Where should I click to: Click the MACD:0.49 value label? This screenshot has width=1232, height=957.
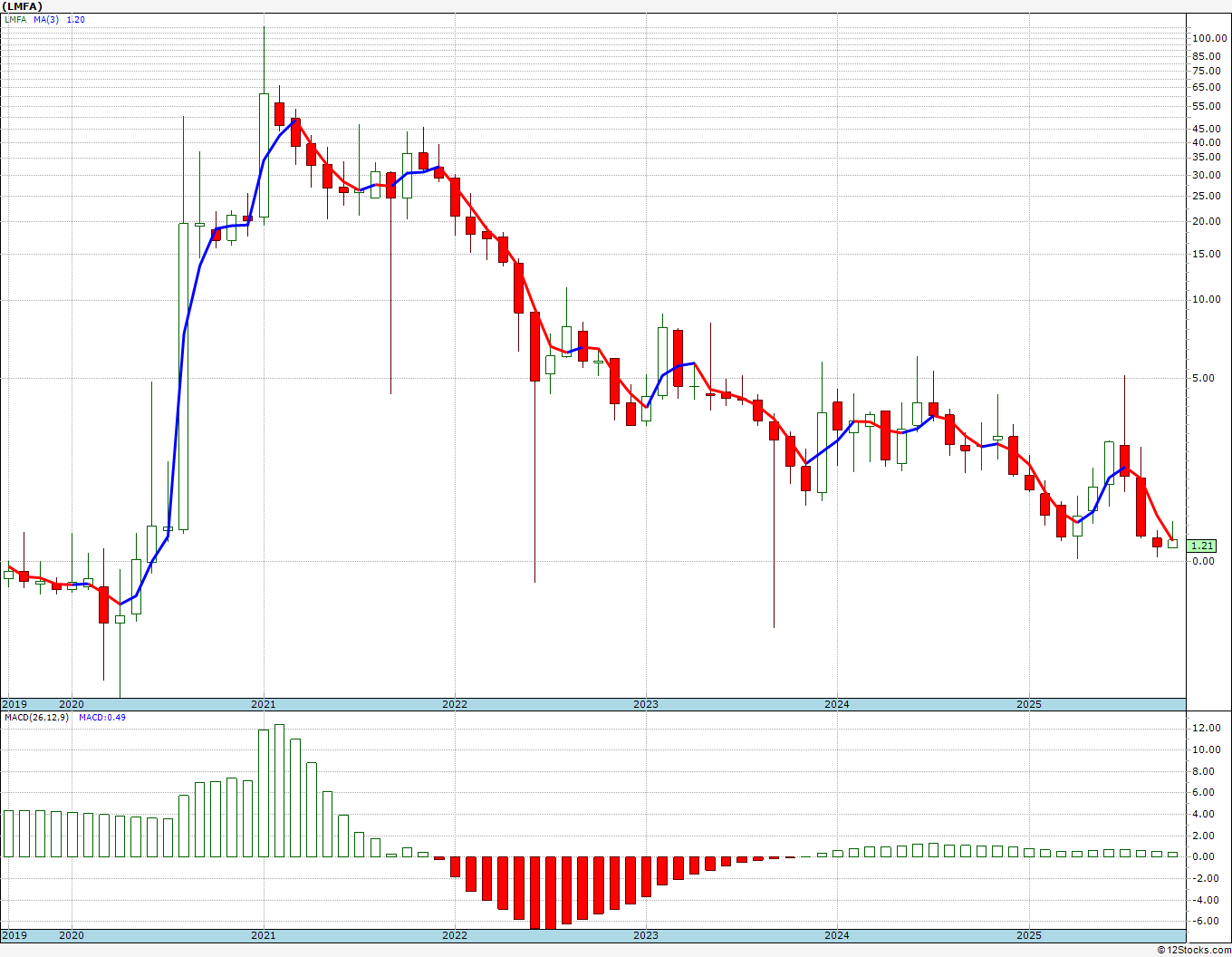[101, 718]
